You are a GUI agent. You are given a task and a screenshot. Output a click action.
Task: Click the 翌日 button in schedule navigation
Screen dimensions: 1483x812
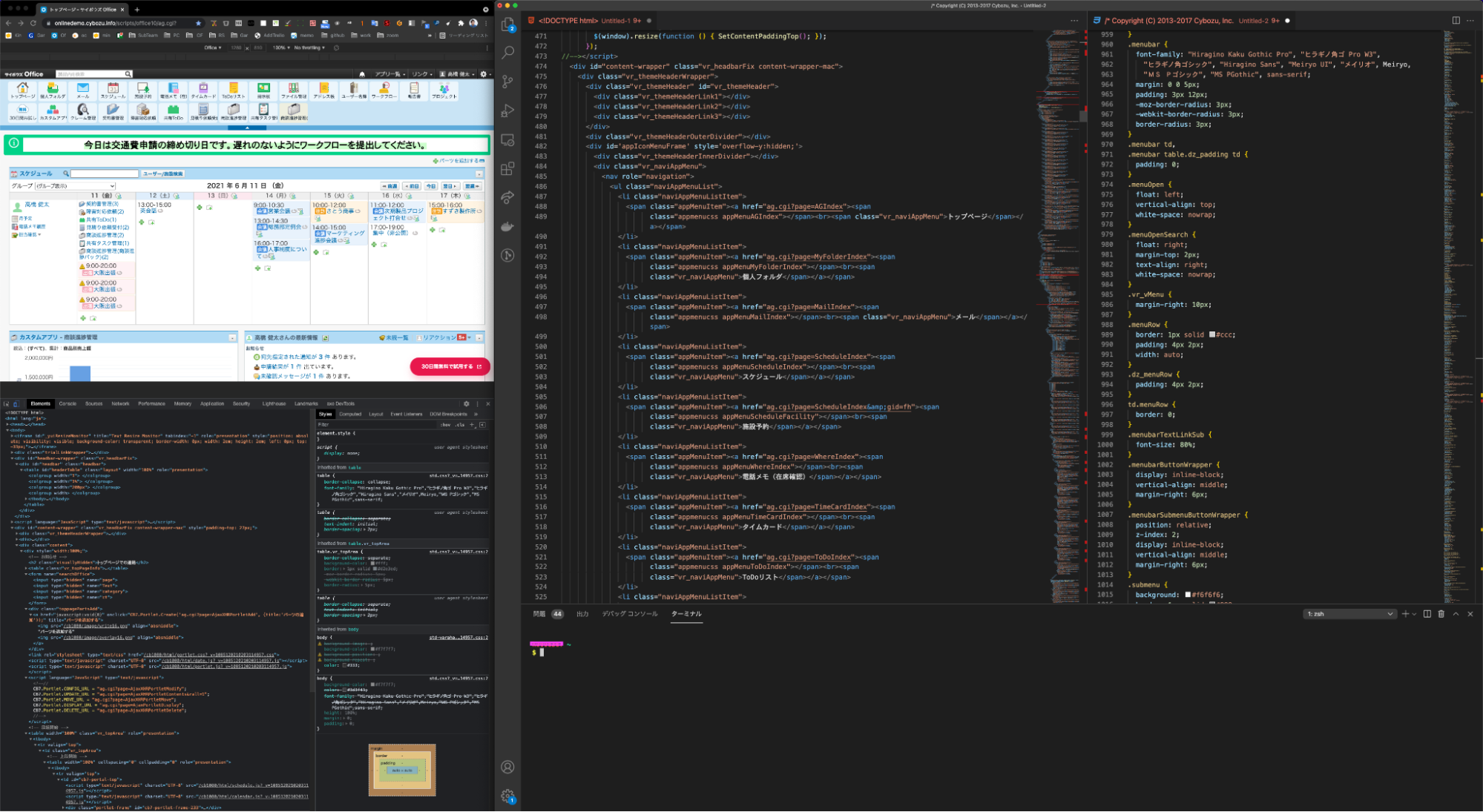450,186
